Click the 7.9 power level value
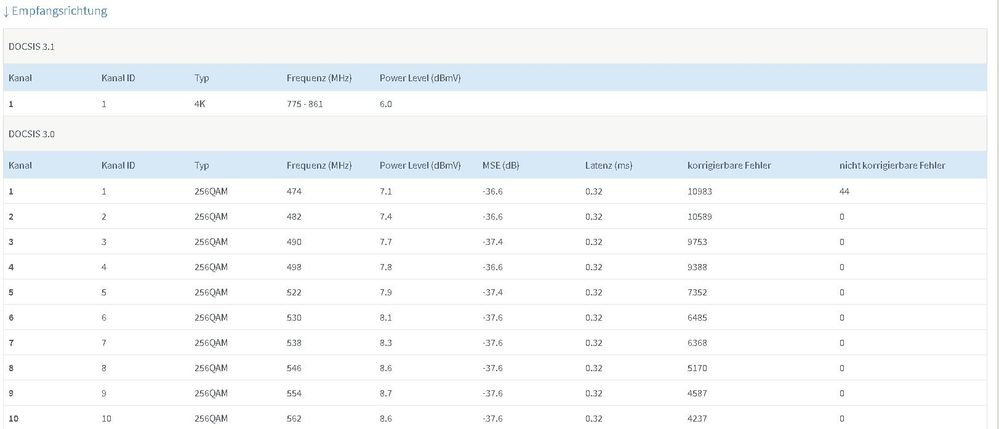The image size is (999, 429). pyautogui.click(x=385, y=293)
